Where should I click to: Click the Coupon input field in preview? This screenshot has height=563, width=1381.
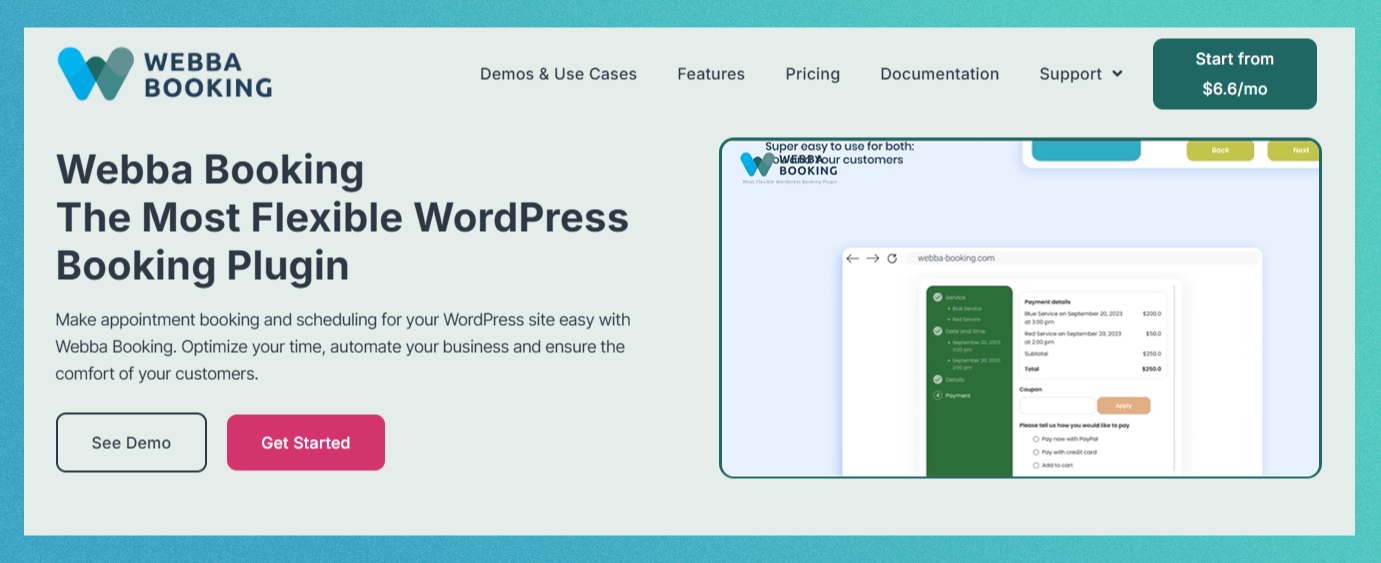(x=1056, y=406)
